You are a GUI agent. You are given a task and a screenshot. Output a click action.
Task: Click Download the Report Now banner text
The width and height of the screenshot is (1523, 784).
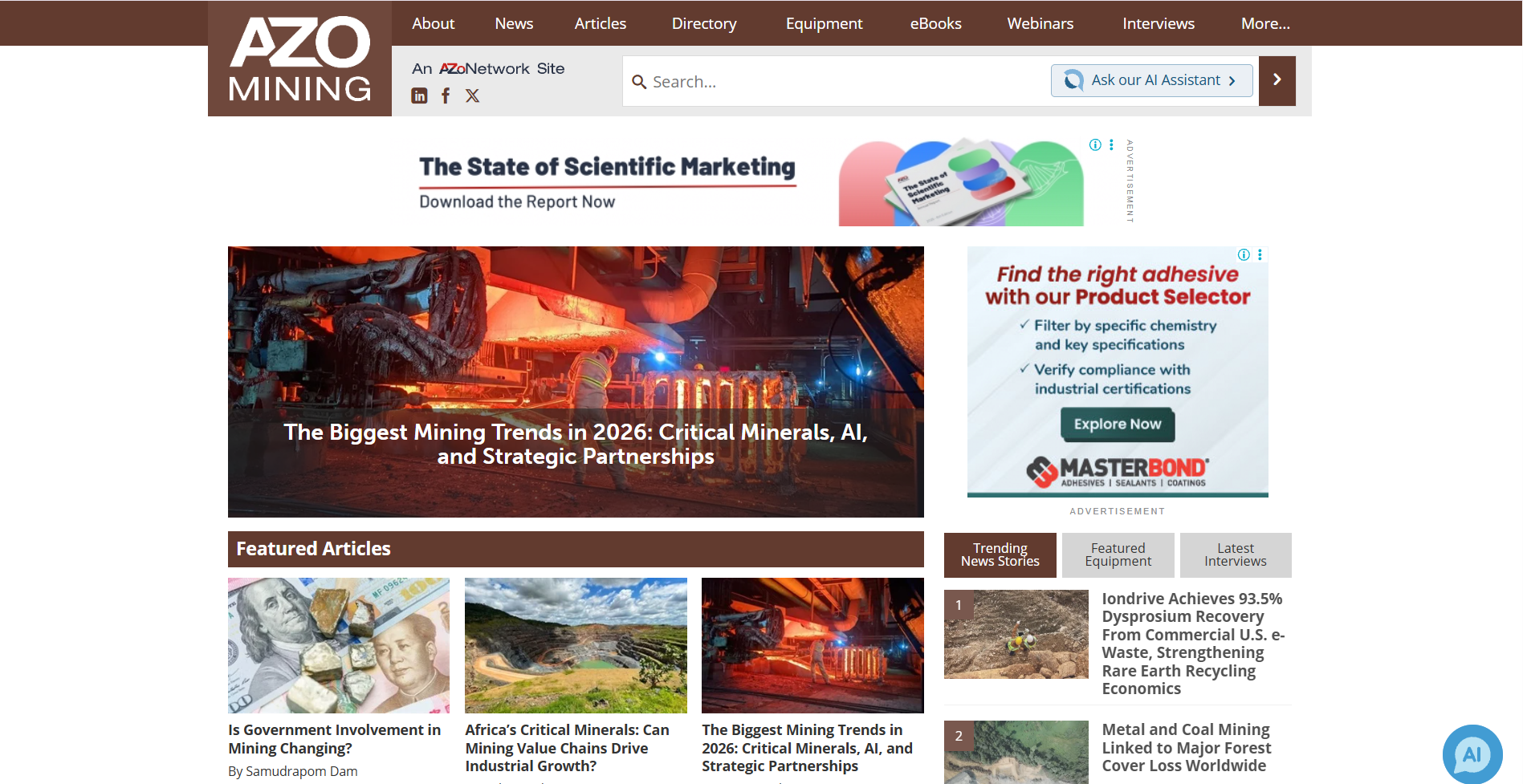click(x=517, y=202)
